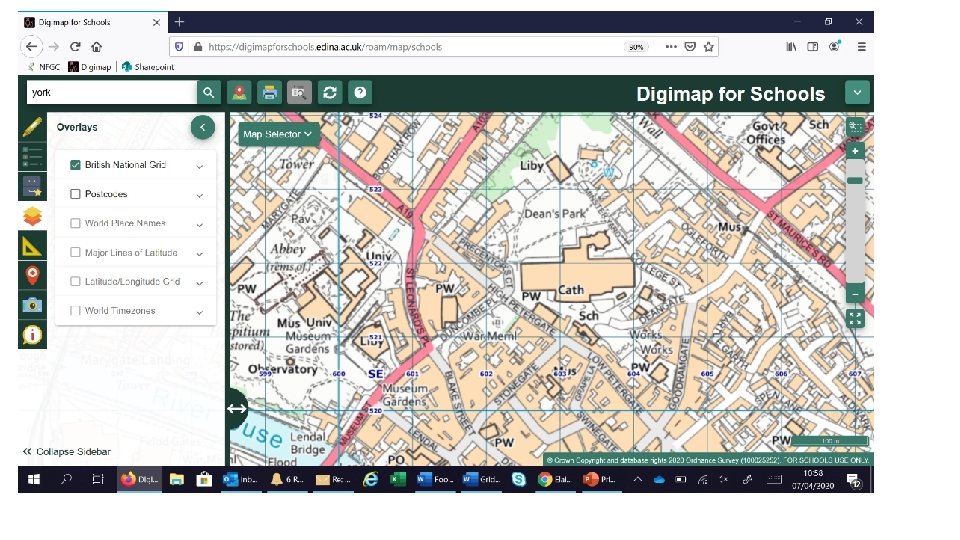Click the Digimap for Schools title
This screenshot has width=960, height=540.
coord(730,94)
